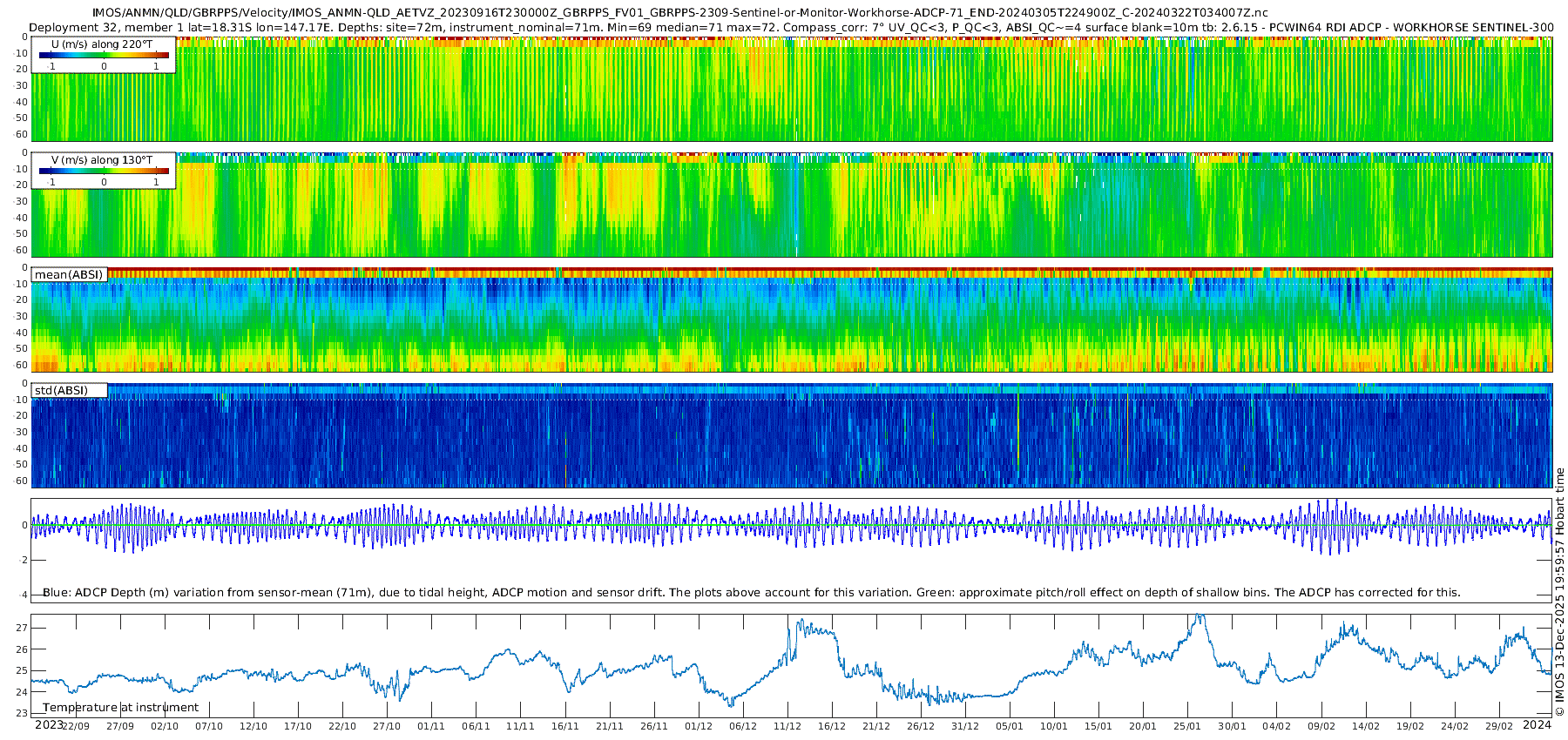The image size is (1568, 740).
Task: Click the V velocity colorbar legend
Action: [x=104, y=171]
